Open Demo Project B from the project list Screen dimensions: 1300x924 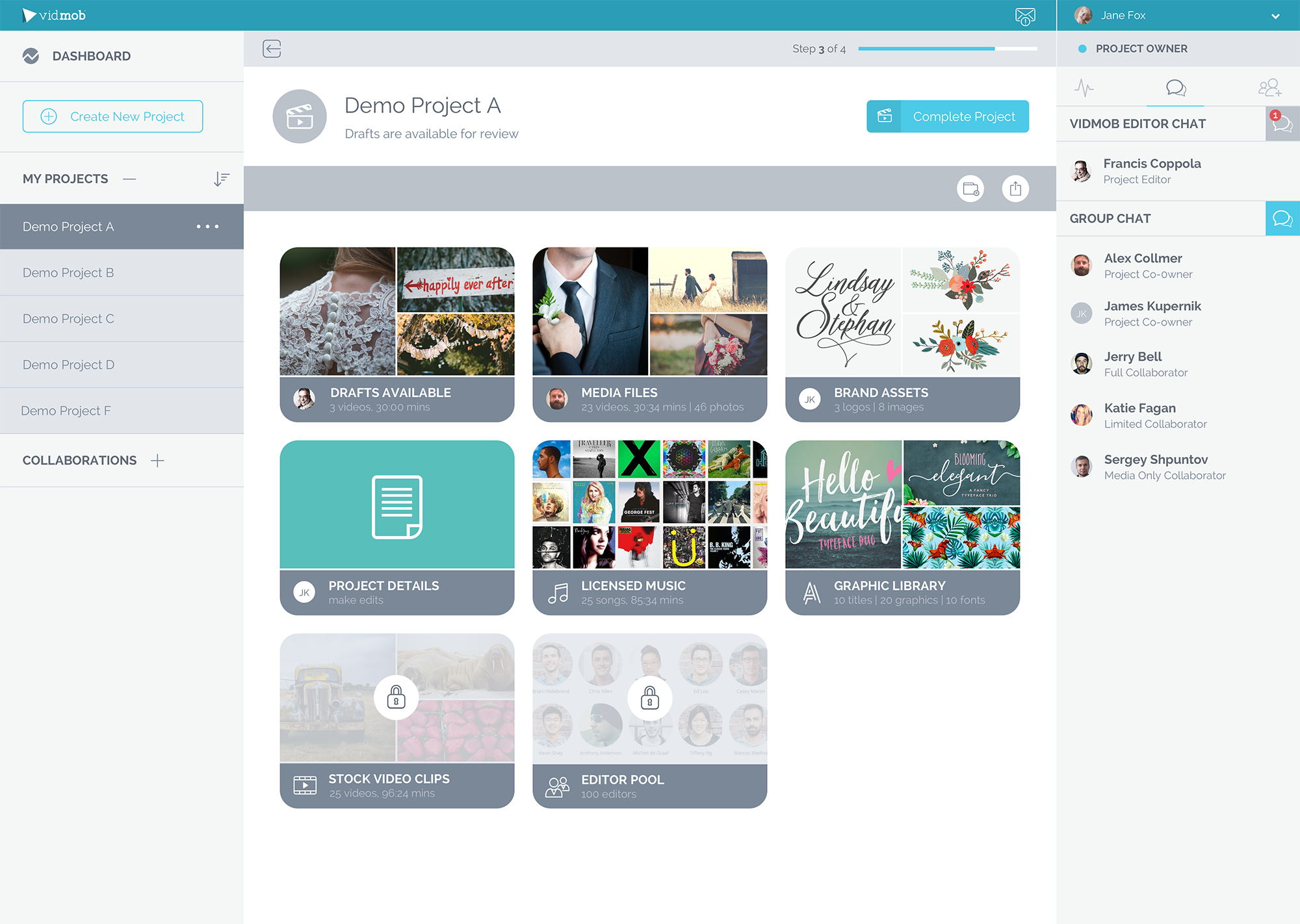[68, 272]
